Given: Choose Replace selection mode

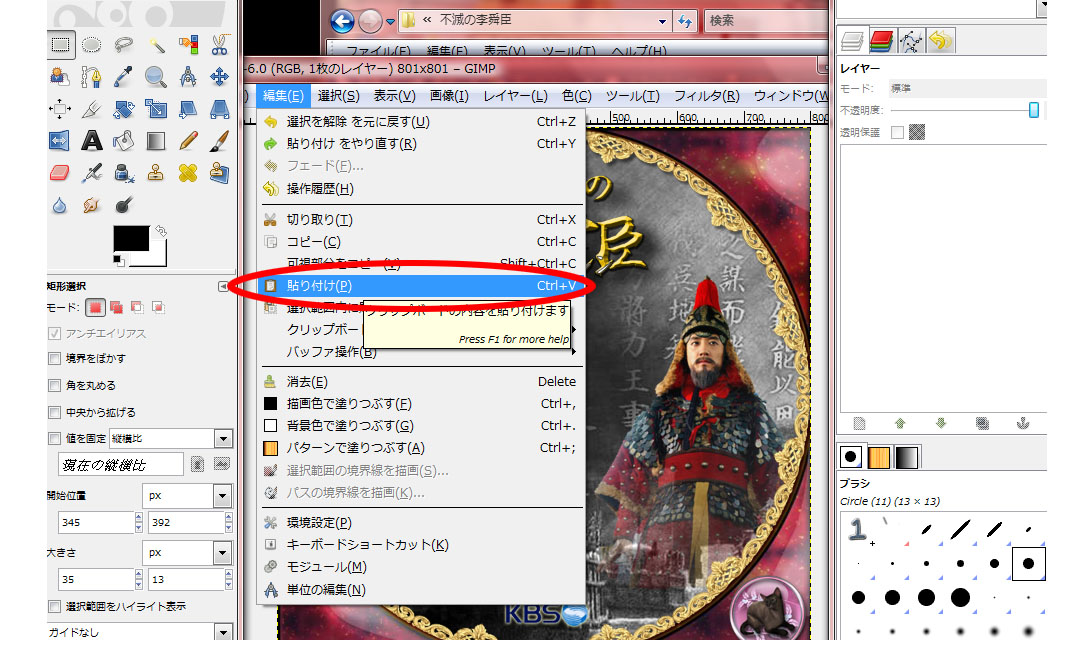Looking at the screenshot, I should click(x=95, y=307).
